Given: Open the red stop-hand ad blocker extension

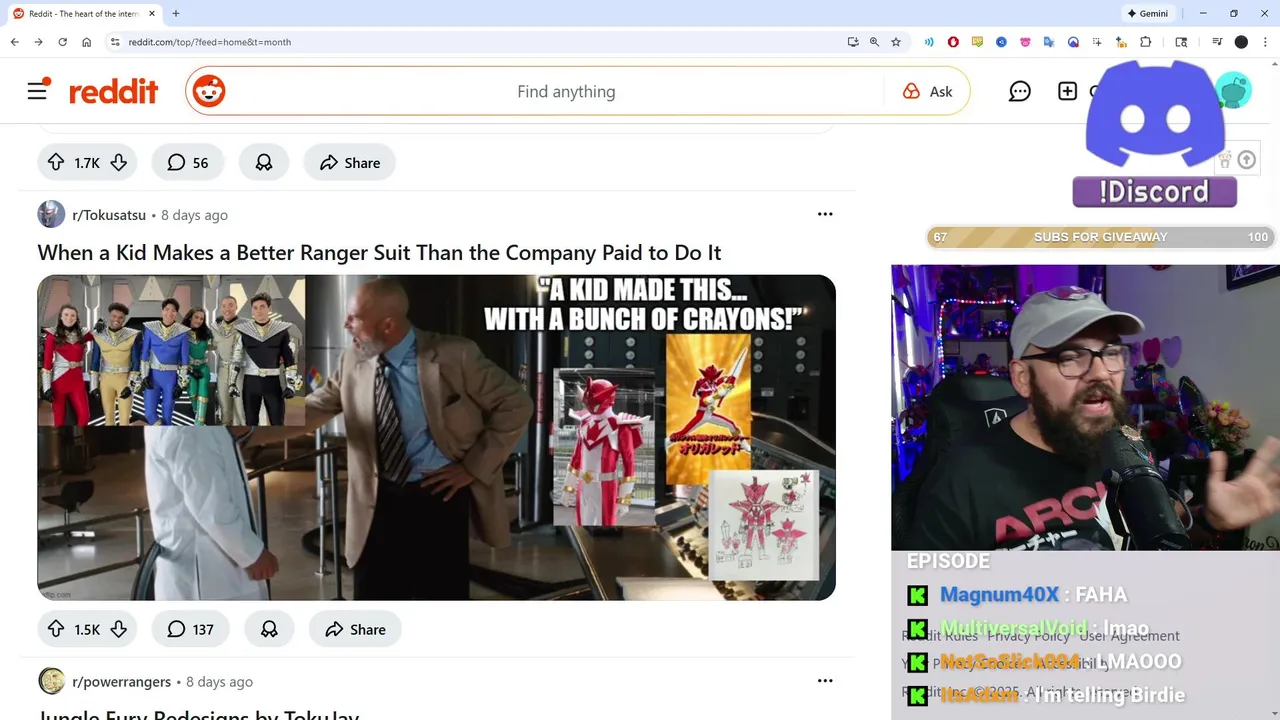Looking at the screenshot, I should coord(953,42).
